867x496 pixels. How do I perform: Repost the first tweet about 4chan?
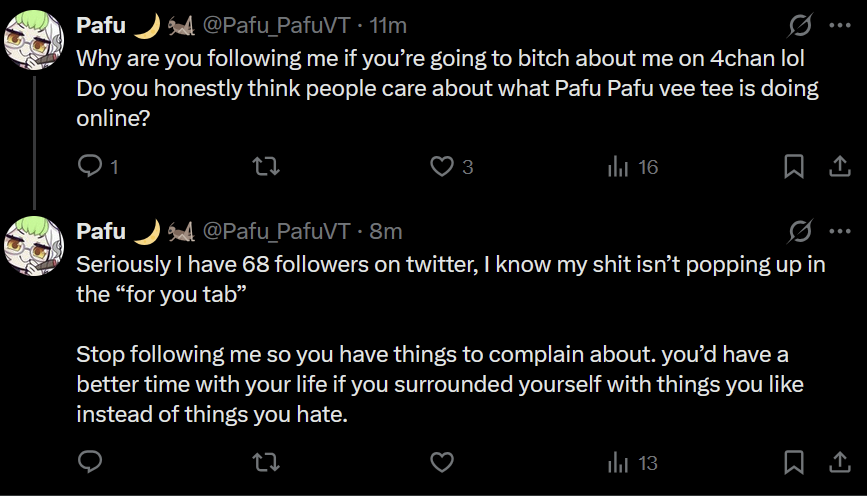coord(266,167)
